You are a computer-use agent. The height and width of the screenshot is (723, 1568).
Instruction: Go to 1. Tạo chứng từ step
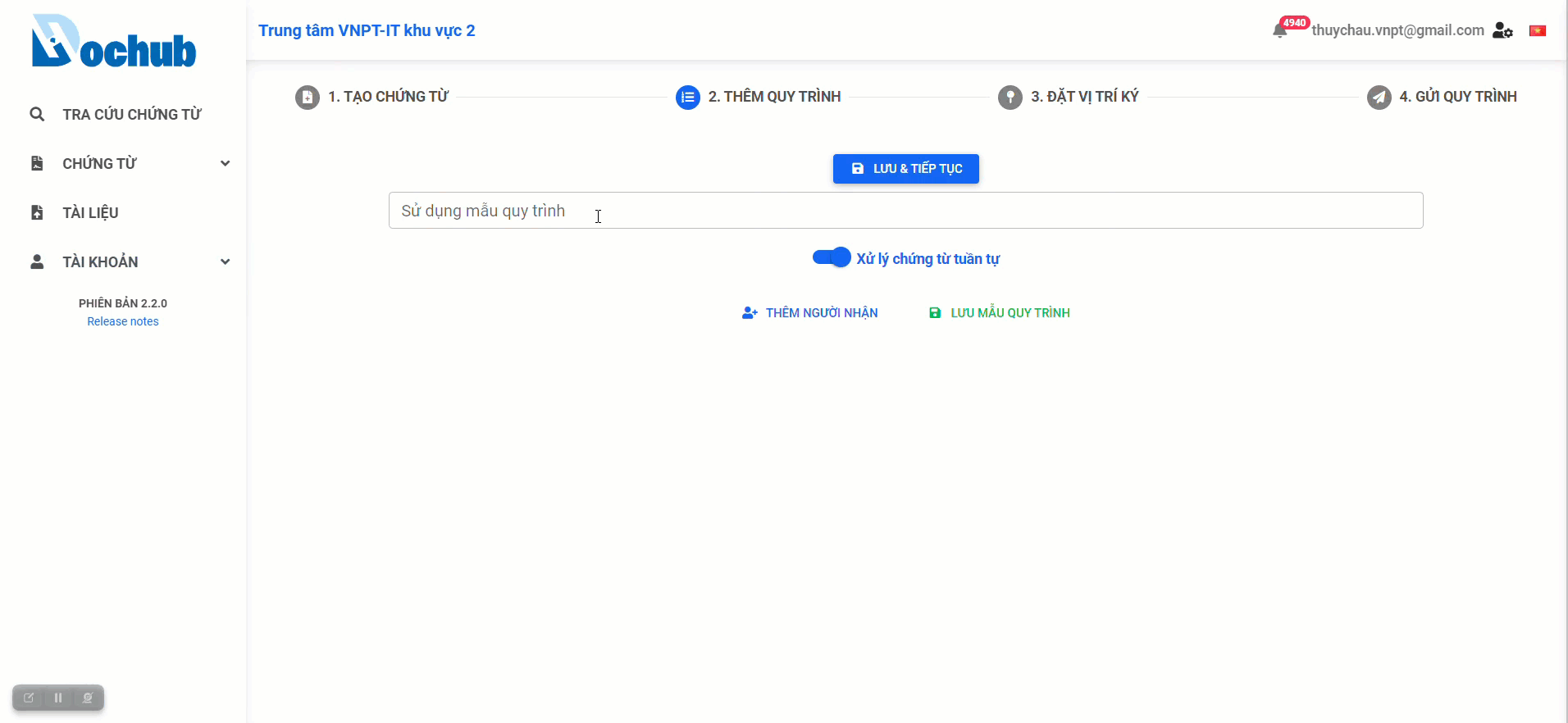(x=388, y=97)
